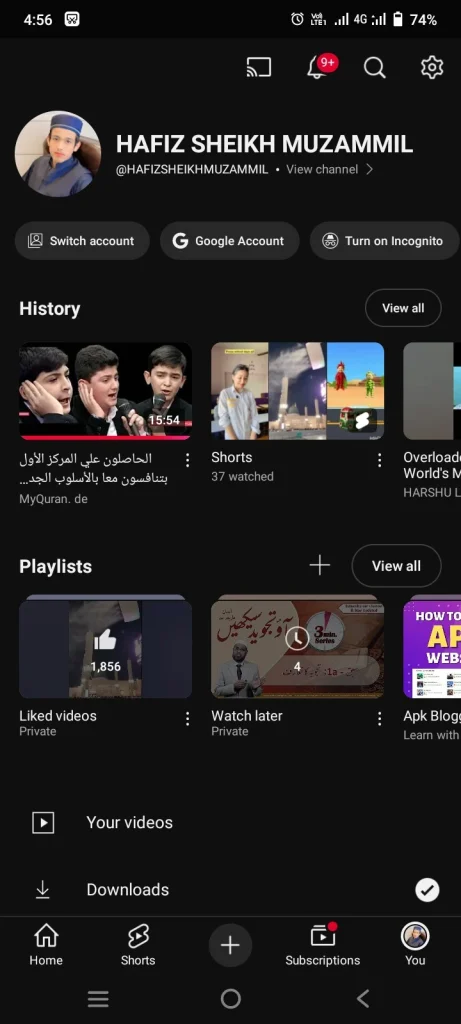The height and width of the screenshot is (1024, 461).
Task: Open Google Account button
Action: [x=230, y=241]
